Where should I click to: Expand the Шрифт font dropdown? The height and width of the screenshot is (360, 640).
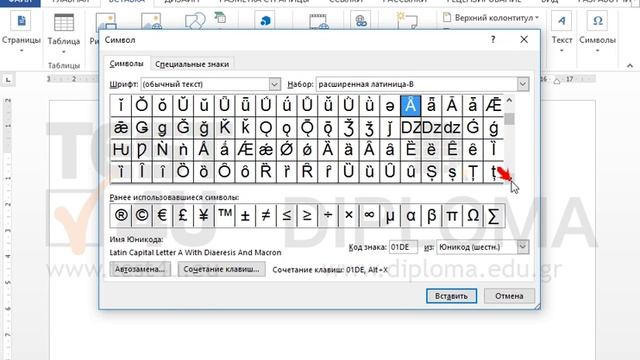tap(275, 84)
